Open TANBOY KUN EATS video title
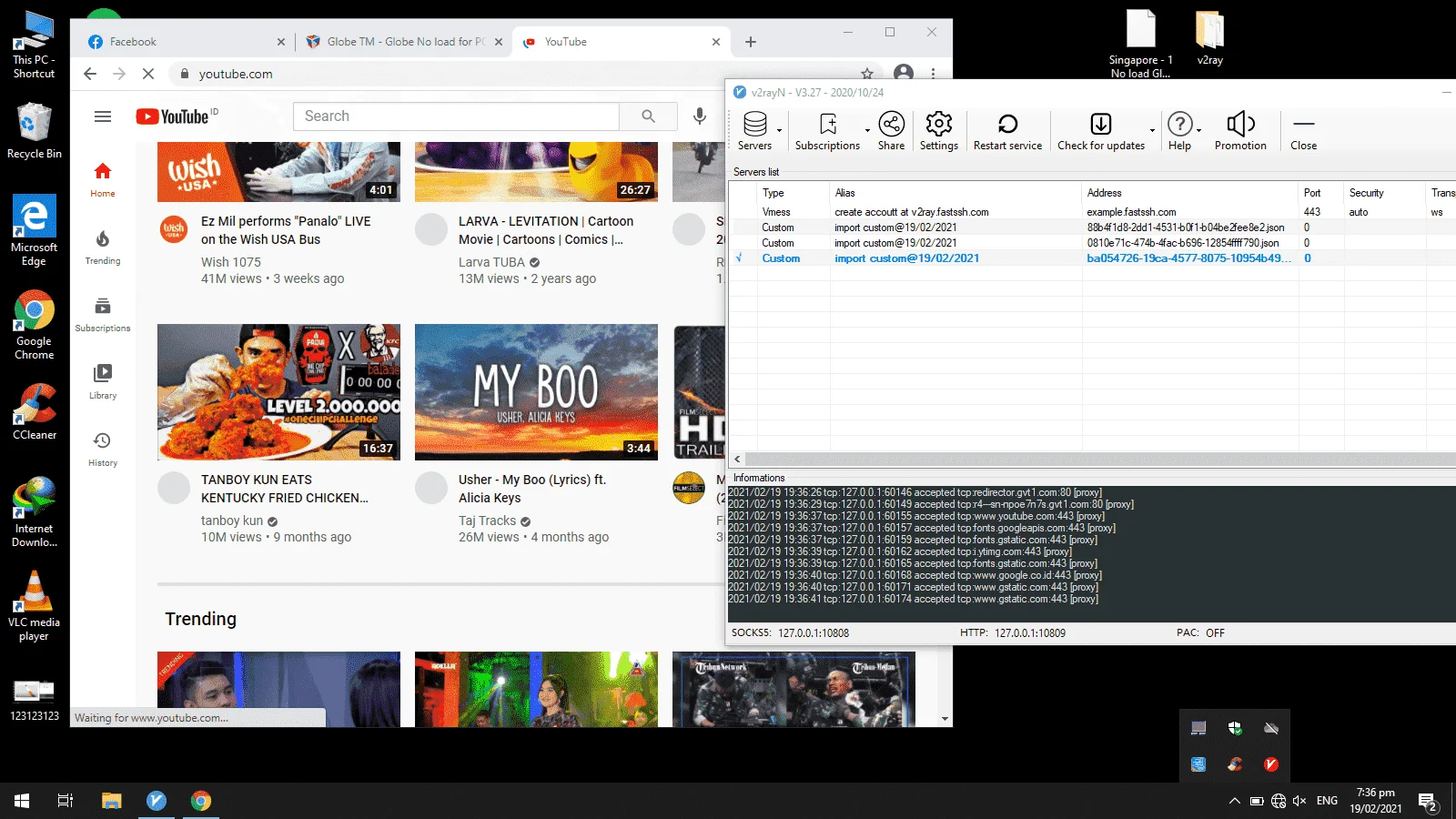 (x=285, y=489)
